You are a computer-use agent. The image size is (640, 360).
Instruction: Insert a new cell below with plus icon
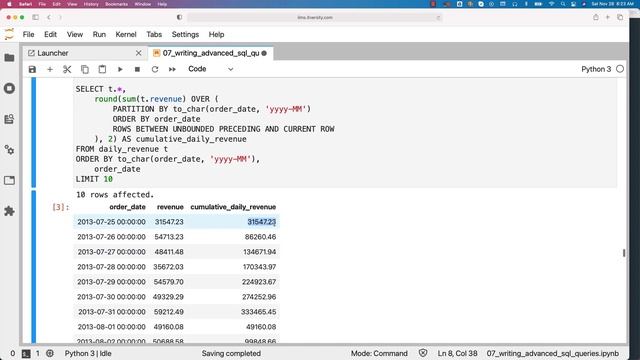50,69
